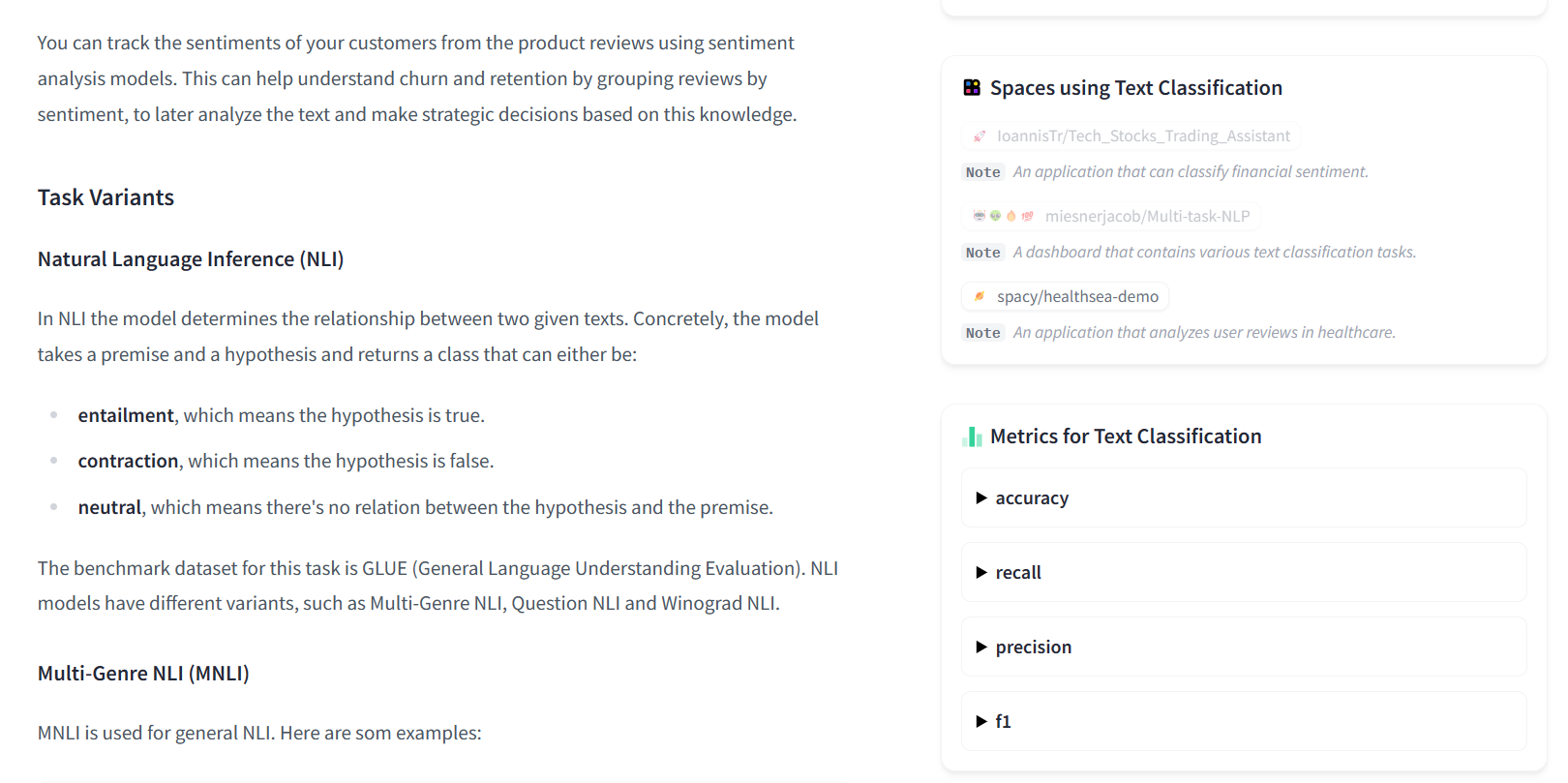1568x783 pixels.
Task: Click the Spaces icon beside the heading
Action: 972,88
